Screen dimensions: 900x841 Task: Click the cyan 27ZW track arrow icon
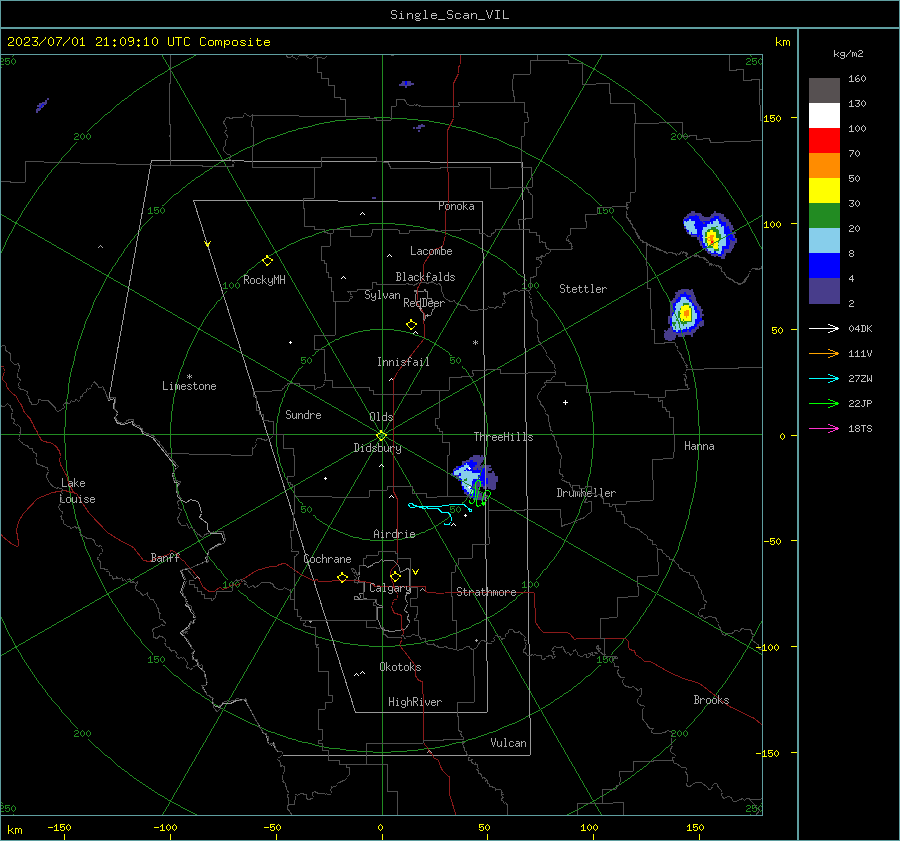(824, 378)
